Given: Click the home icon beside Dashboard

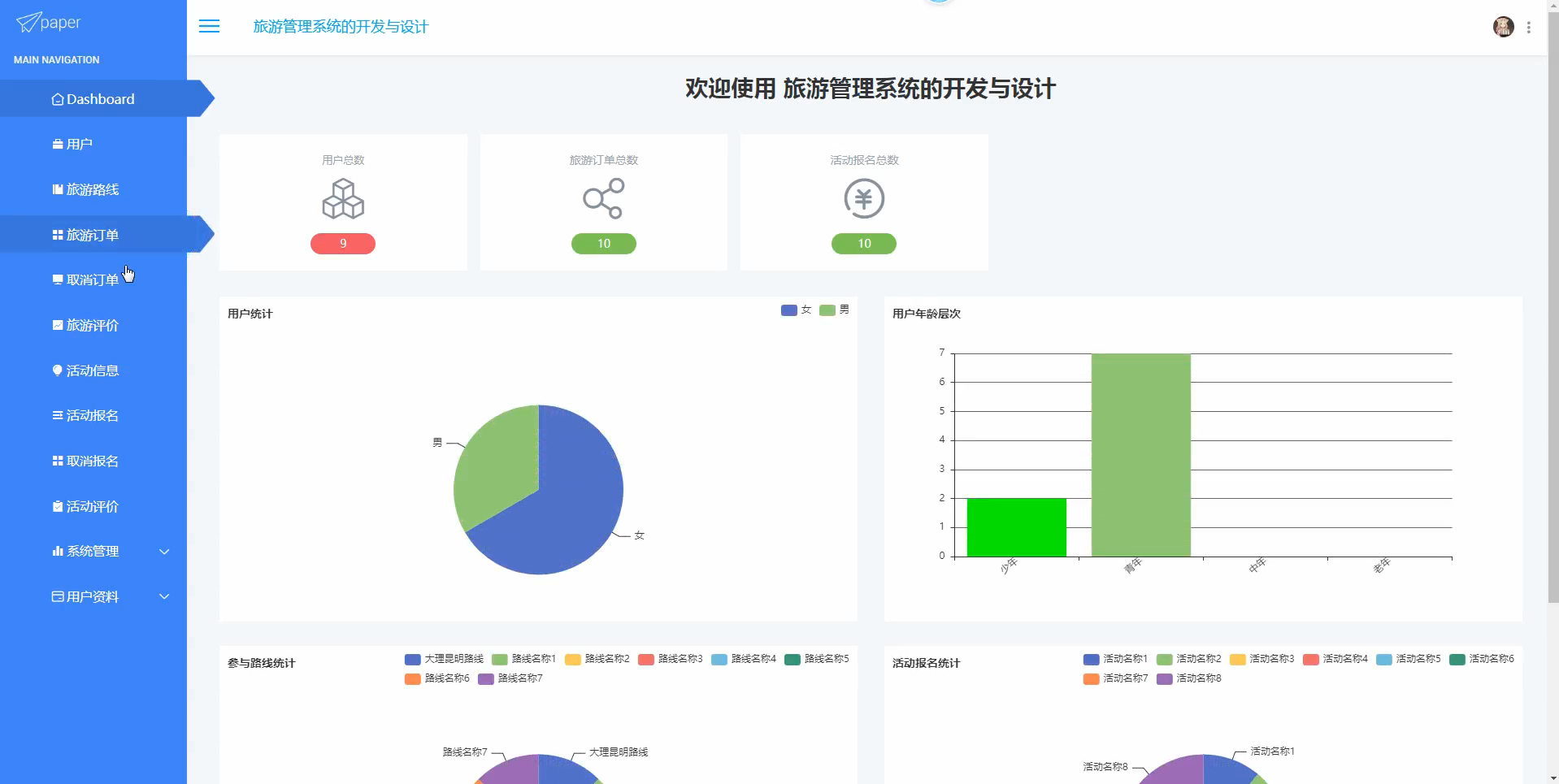Looking at the screenshot, I should coord(58,99).
